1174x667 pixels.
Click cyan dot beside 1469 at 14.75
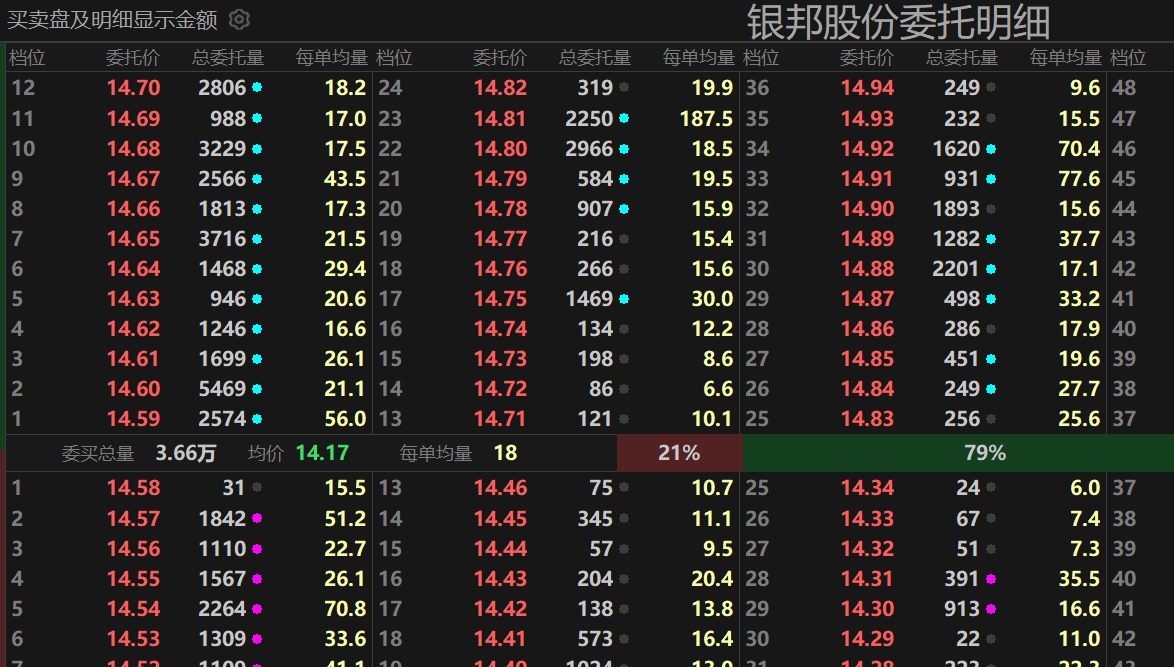(x=624, y=299)
